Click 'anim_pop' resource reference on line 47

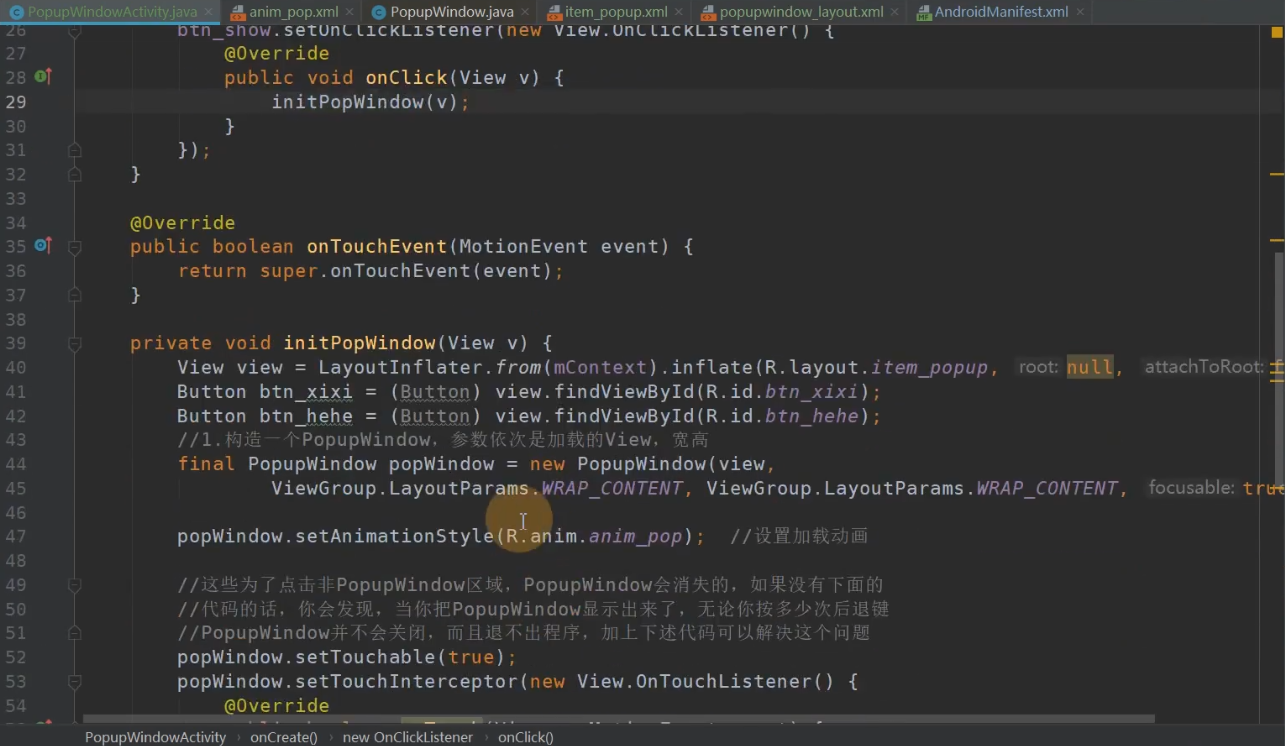click(635, 537)
